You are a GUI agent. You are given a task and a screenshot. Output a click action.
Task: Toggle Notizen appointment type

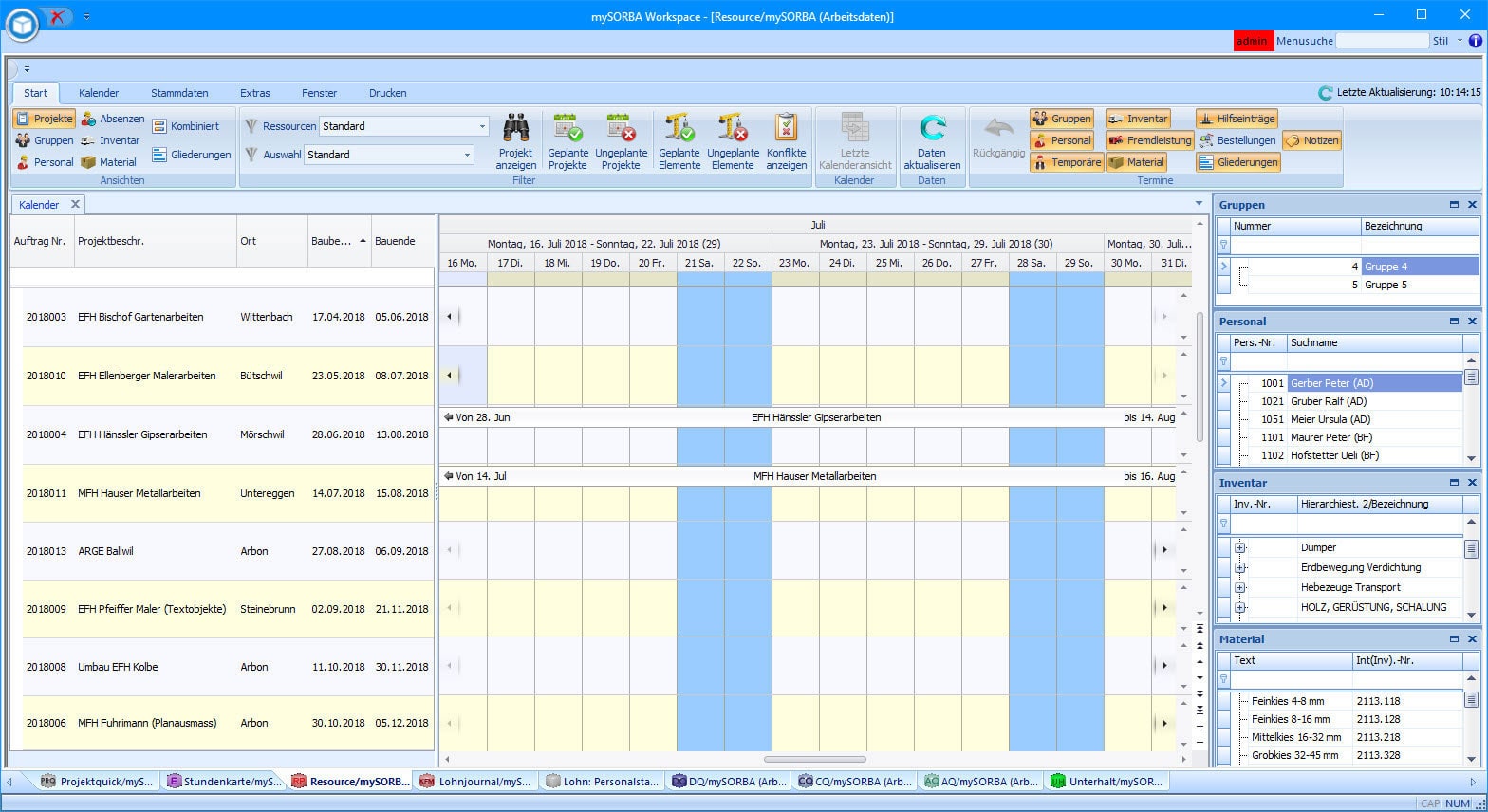[x=1311, y=140]
